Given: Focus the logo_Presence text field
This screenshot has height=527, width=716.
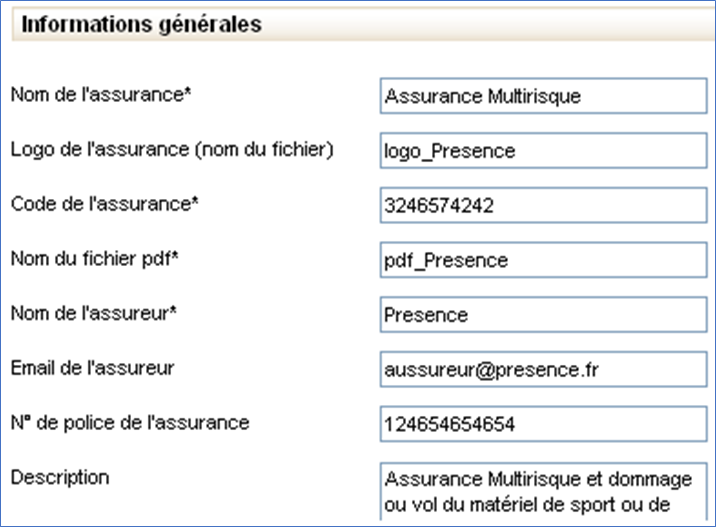Looking at the screenshot, I should 543,151.
